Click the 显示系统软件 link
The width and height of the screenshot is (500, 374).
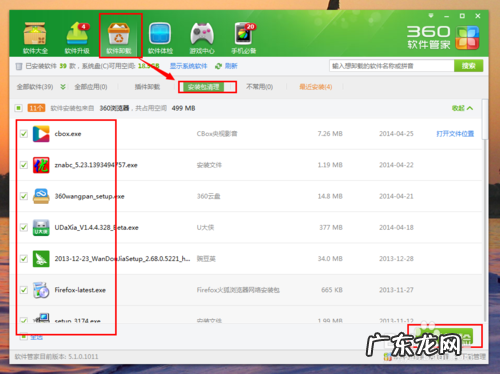click(188, 66)
